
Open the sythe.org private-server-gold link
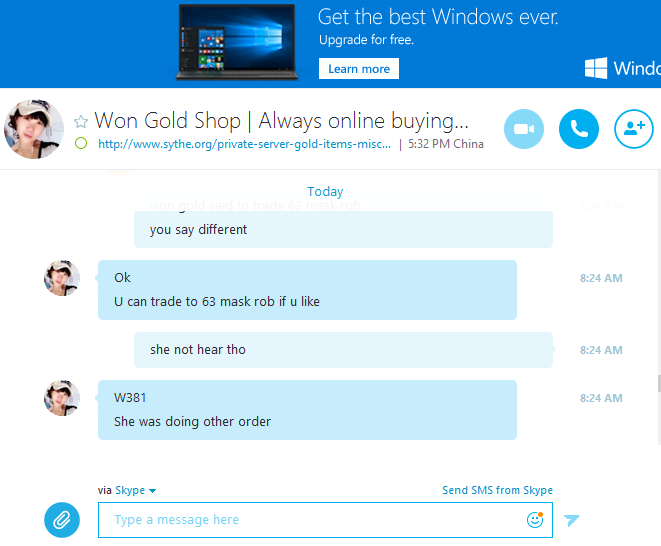tap(245, 144)
